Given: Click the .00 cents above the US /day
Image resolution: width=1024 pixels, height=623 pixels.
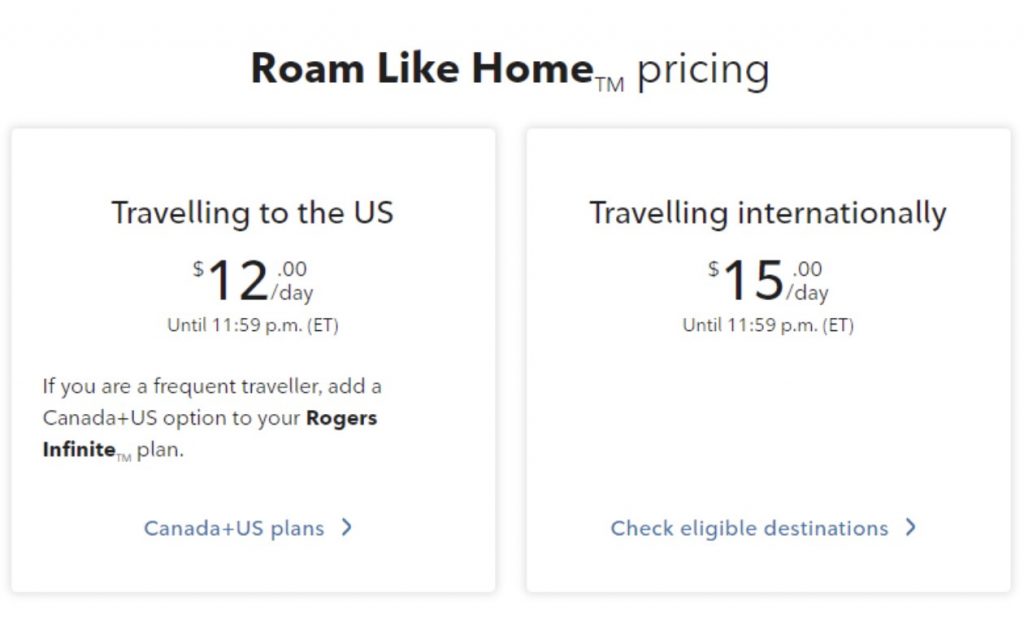Looking at the screenshot, I should pyautogui.click(x=291, y=268).
